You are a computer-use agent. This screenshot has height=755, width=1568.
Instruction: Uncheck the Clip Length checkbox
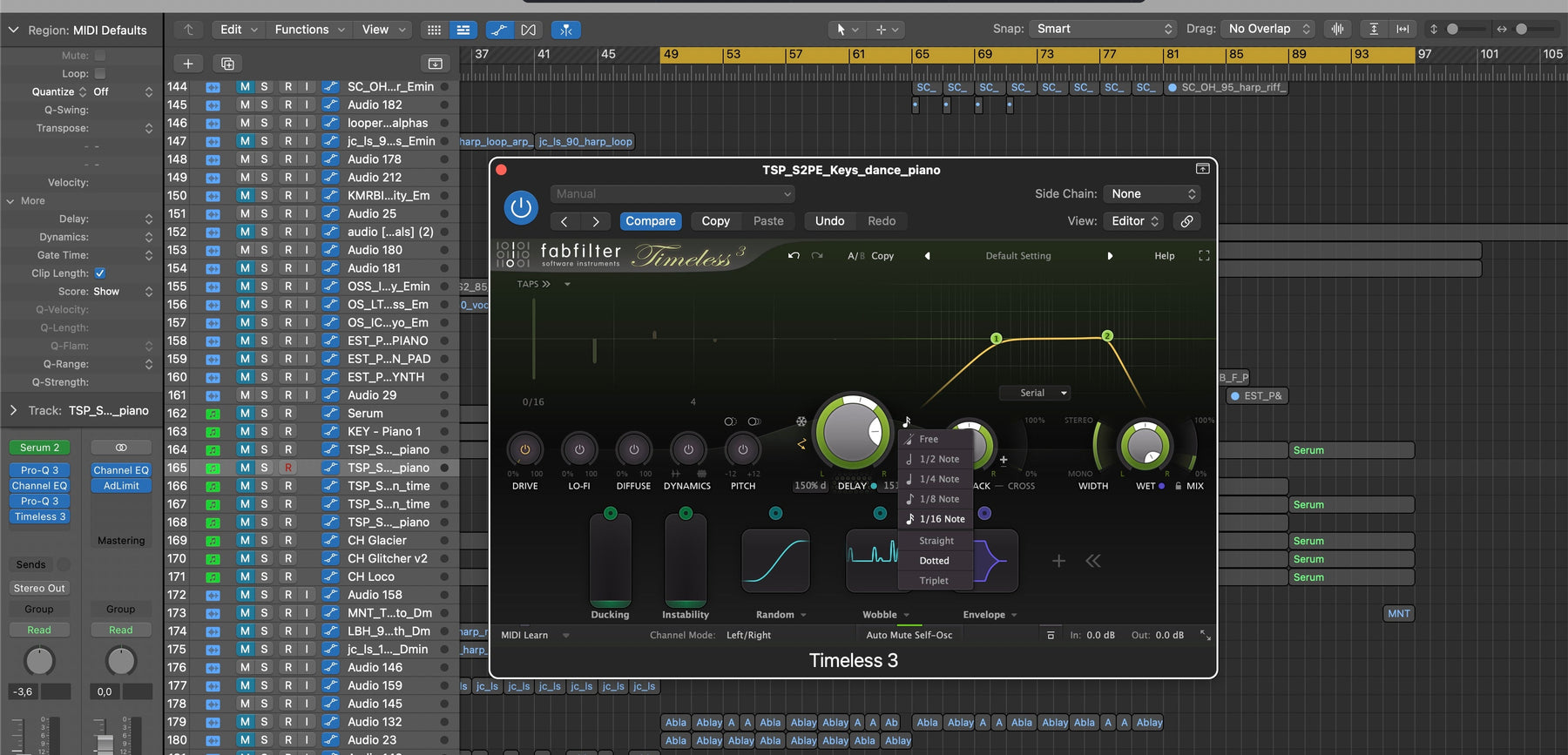100,273
